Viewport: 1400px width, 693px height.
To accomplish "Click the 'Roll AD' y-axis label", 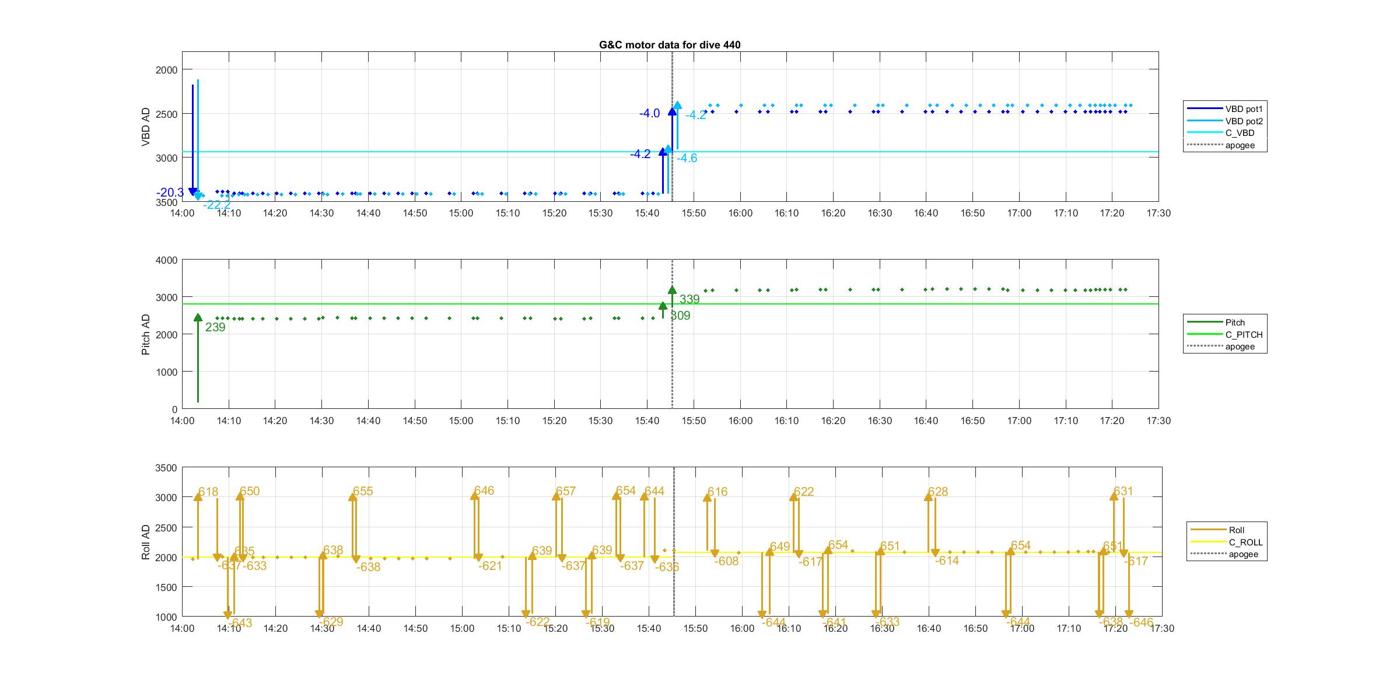I will pyautogui.click(x=146, y=541).
